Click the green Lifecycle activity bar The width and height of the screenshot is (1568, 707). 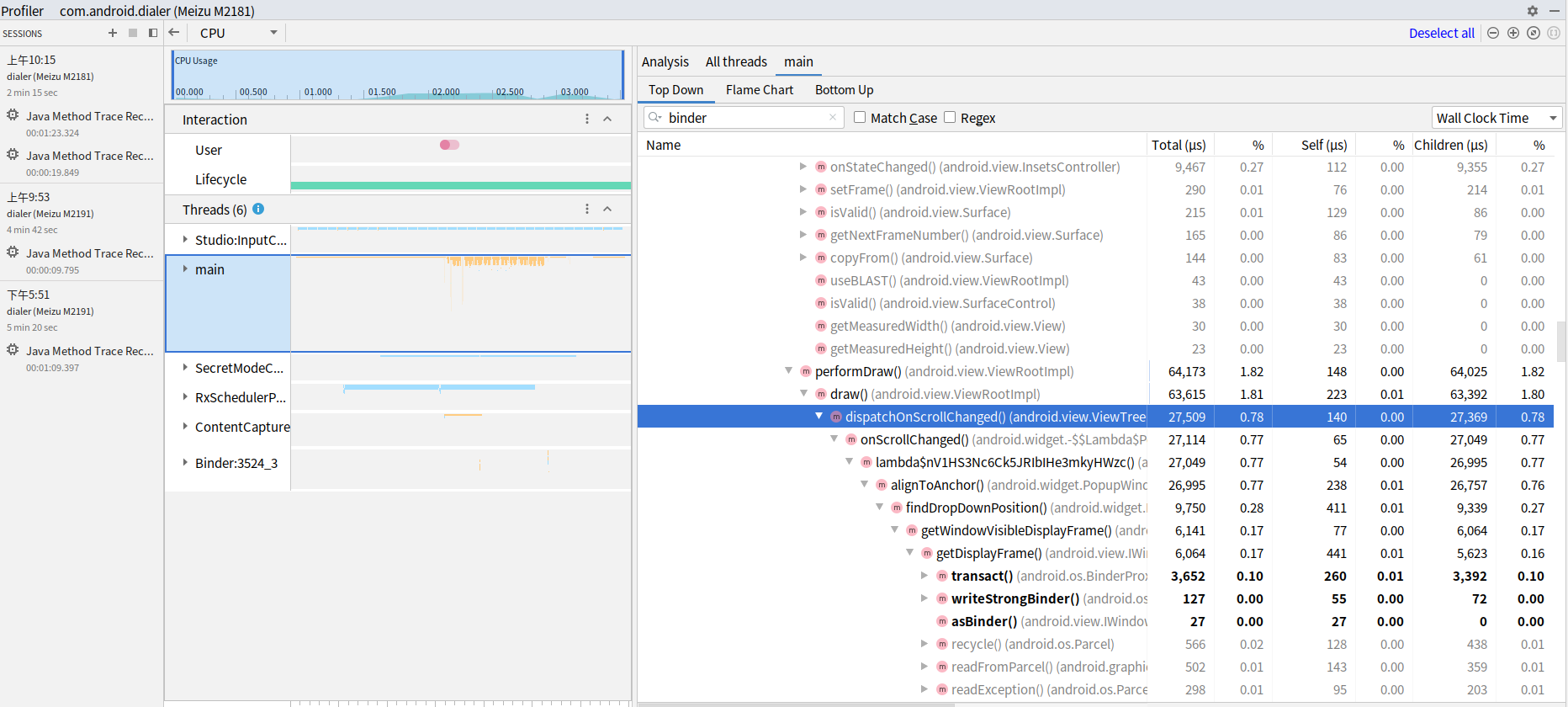pyautogui.click(x=461, y=185)
